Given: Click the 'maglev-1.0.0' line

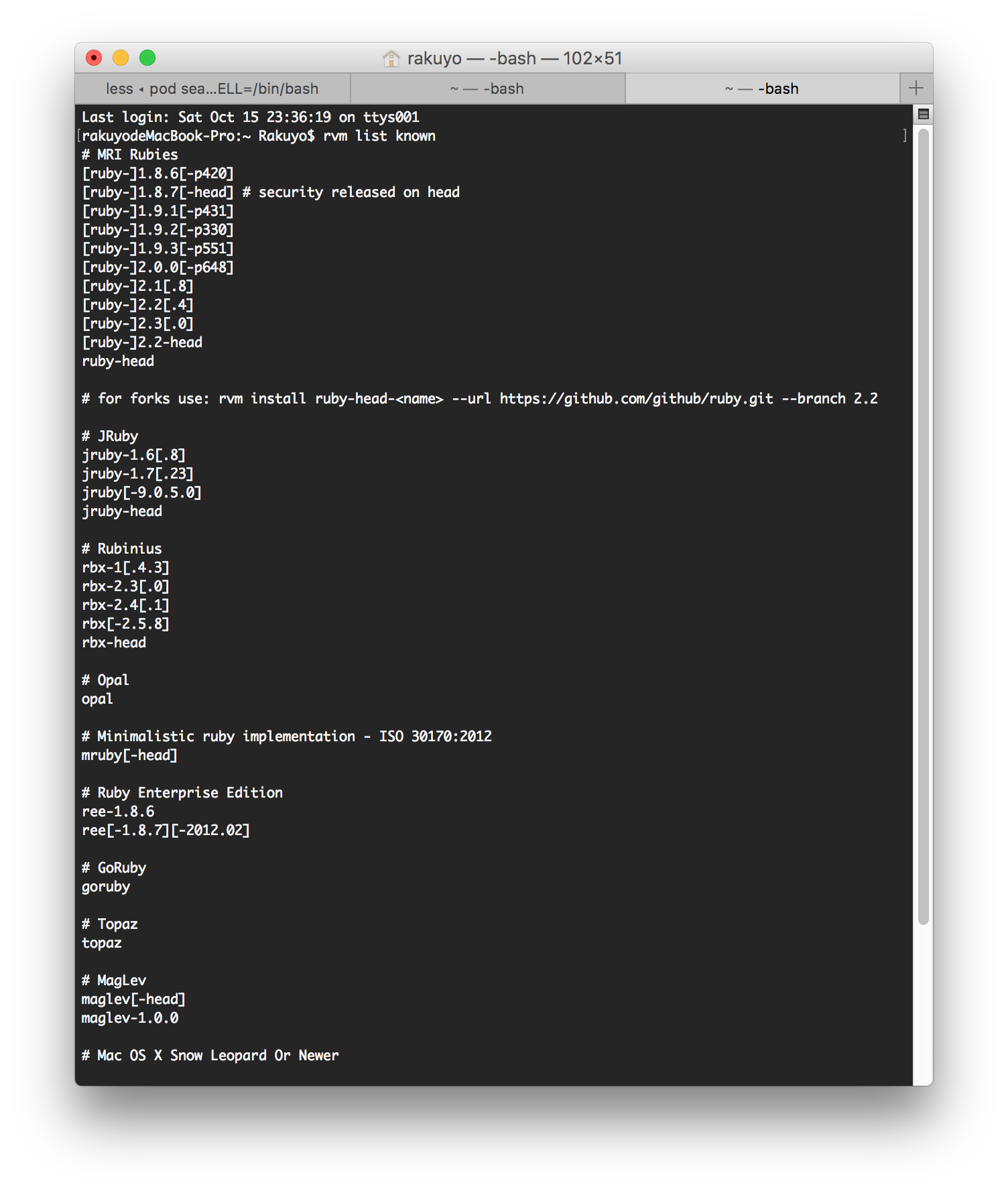Looking at the screenshot, I should (130, 1018).
